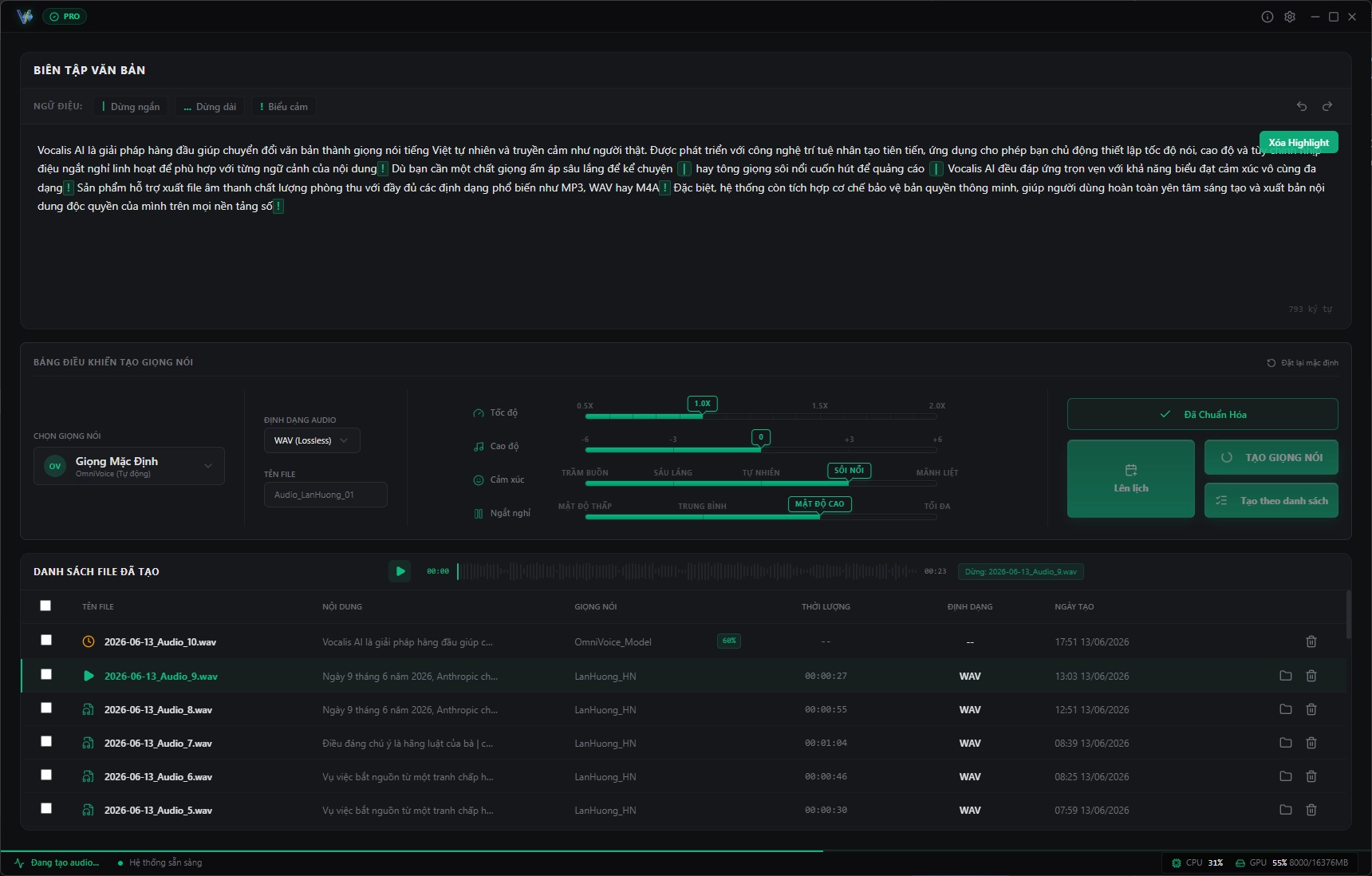
Task: Click the MẬT ĐỘ CAO pause density handle
Action: [x=819, y=504]
